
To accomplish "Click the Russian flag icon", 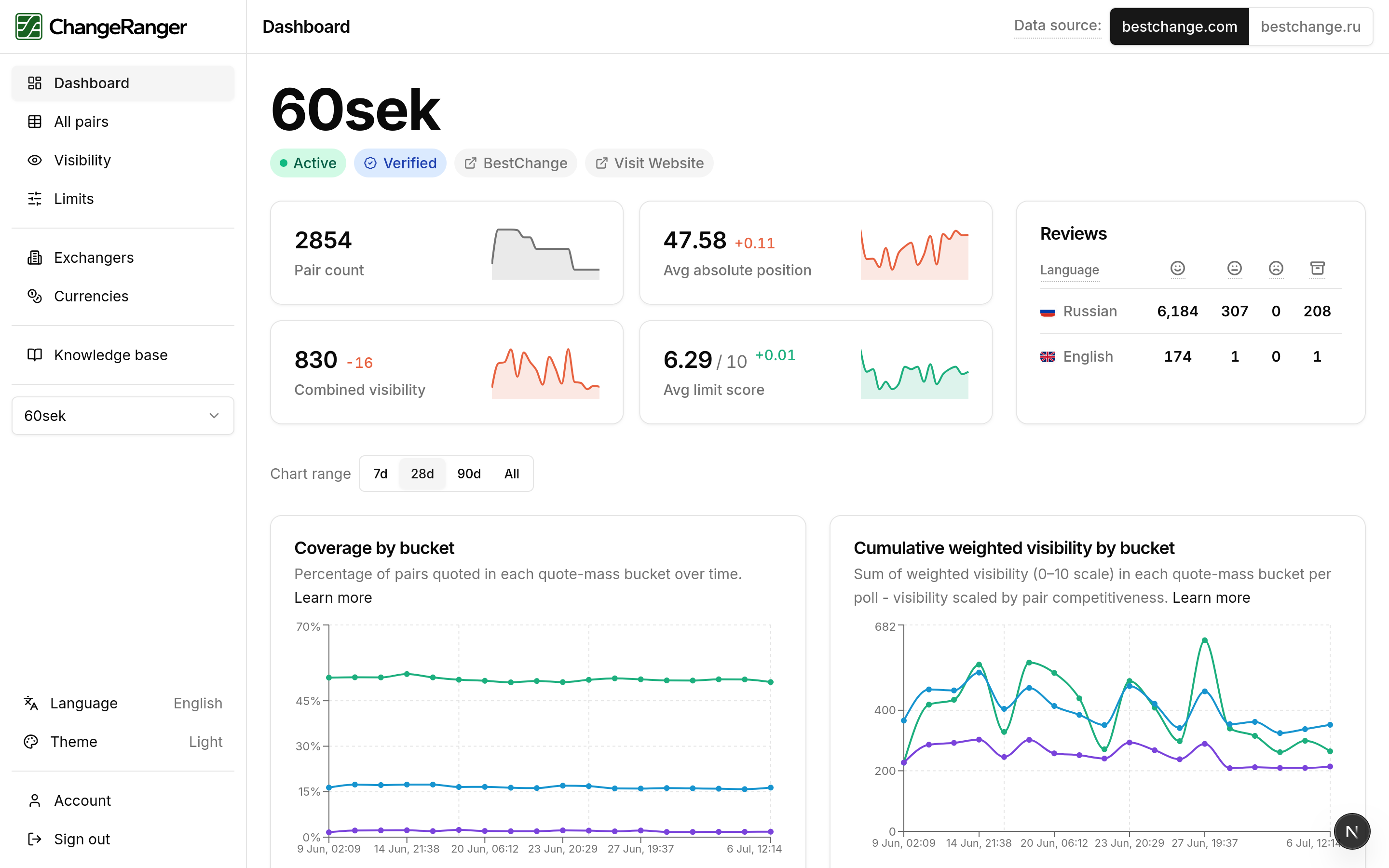I will pyautogui.click(x=1048, y=312).
